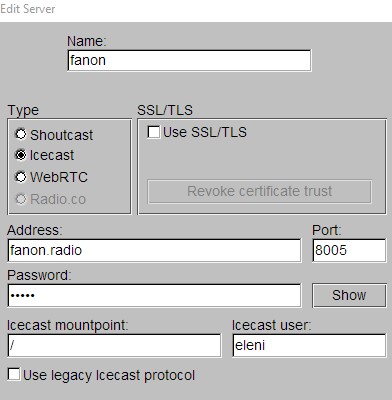392x400 pixels.
Task: Select the Shoutcast server type
Action: click(21, 134)
